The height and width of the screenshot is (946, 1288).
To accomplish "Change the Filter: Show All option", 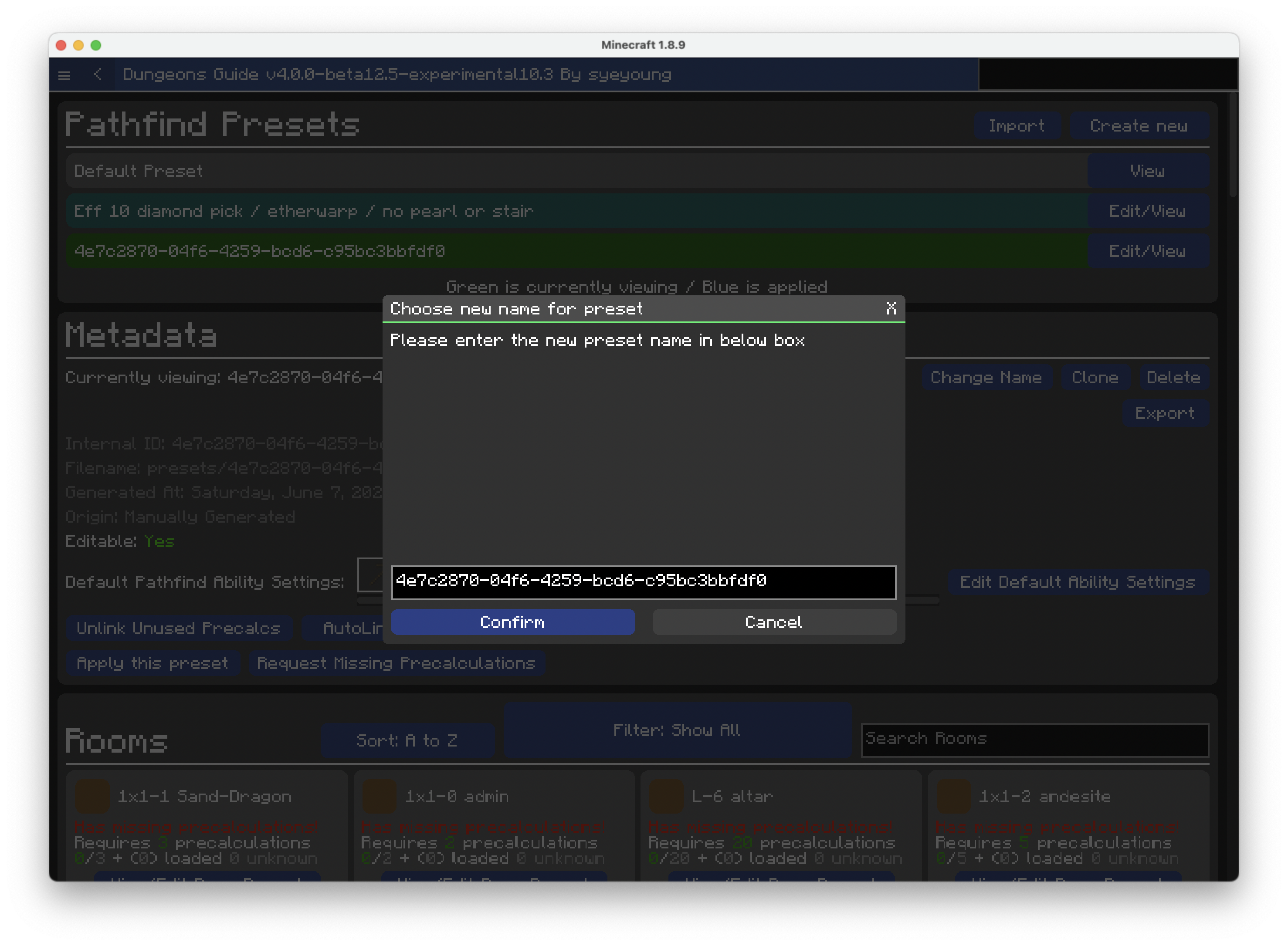I will point(677,730).
